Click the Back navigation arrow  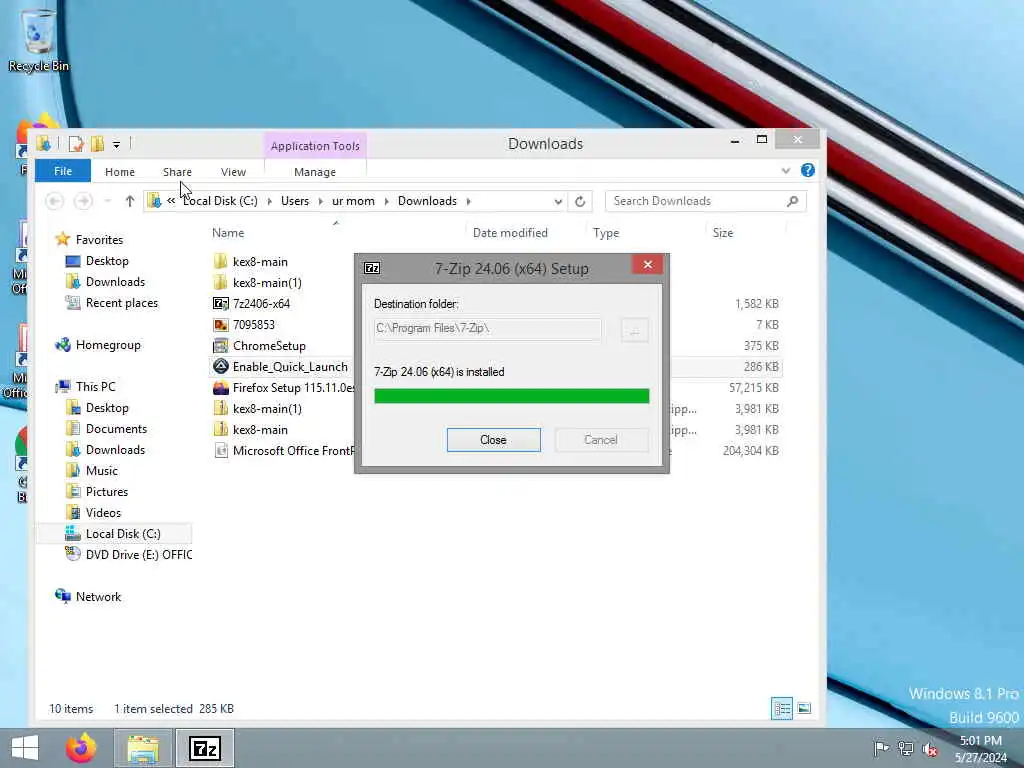click(54, 201)
